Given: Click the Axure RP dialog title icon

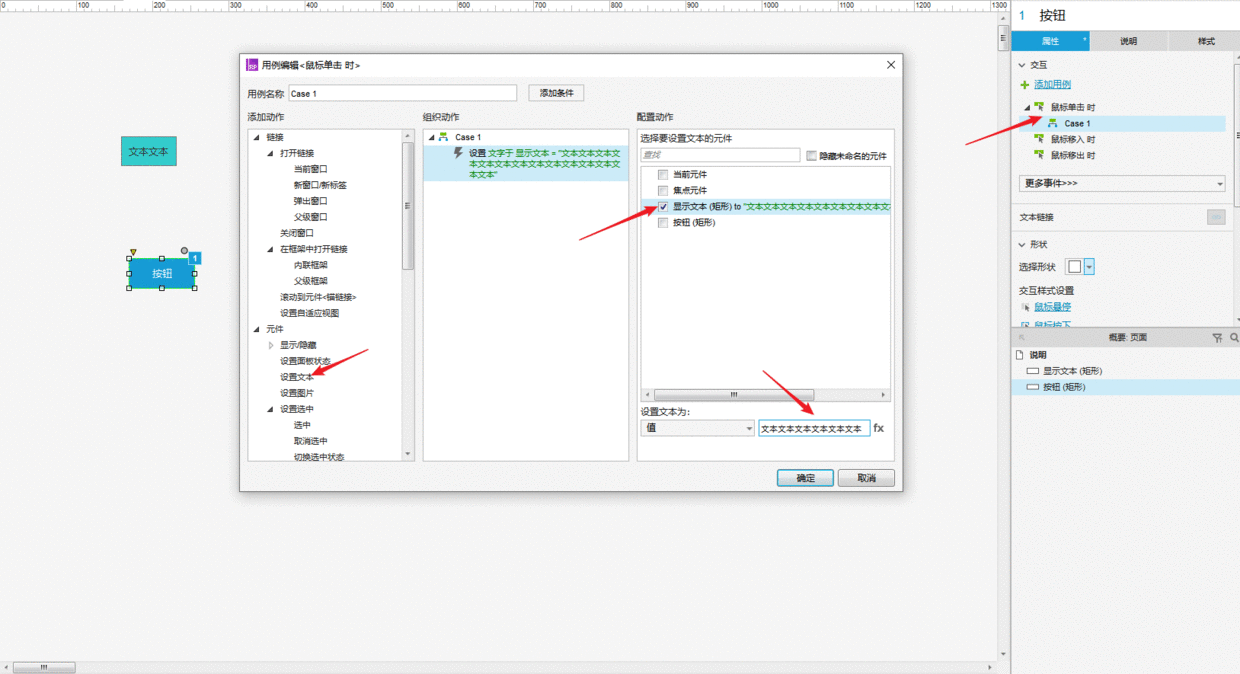Looking at the screenshot, I should (252, 65).
